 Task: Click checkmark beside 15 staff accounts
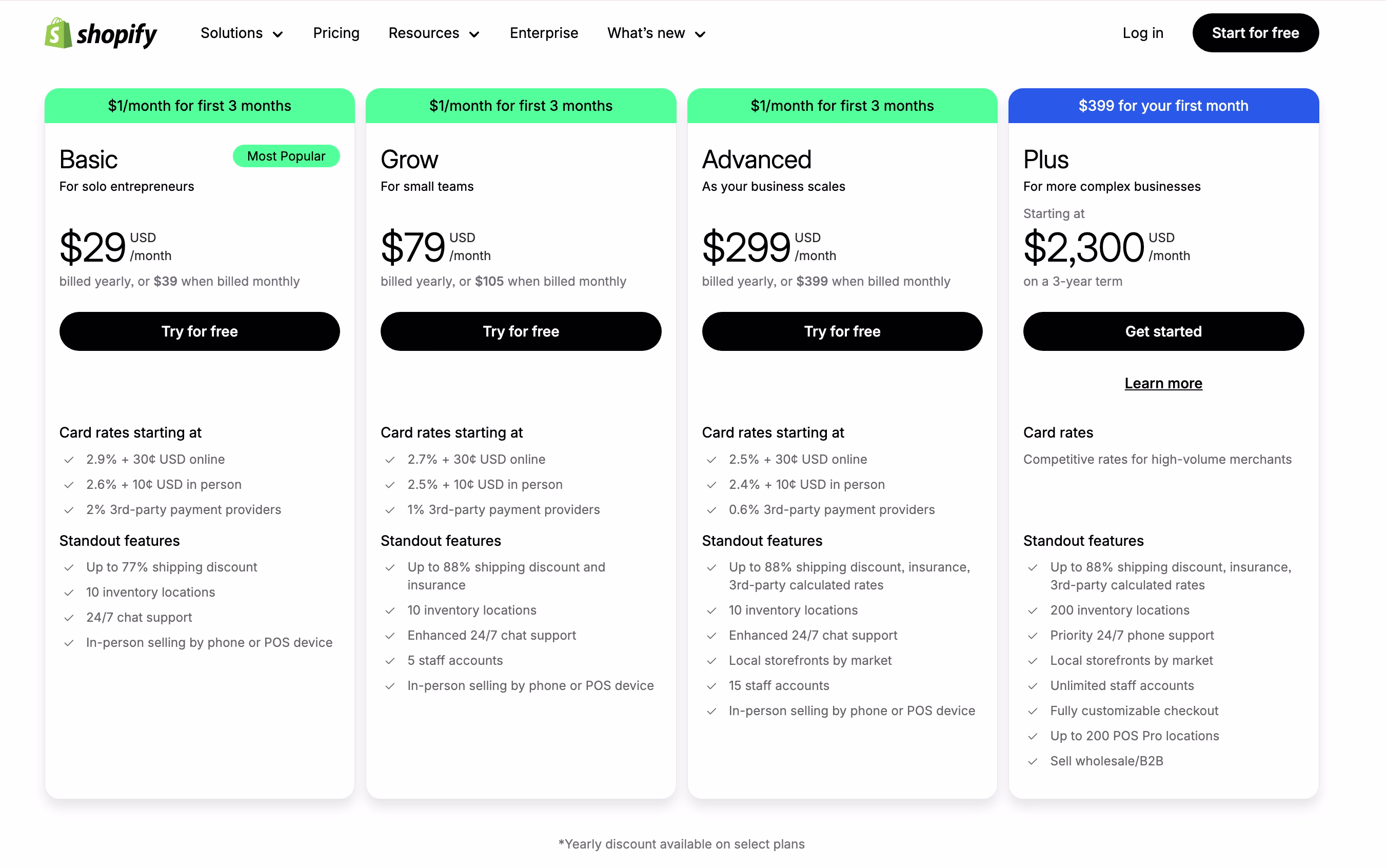point(711,686)
